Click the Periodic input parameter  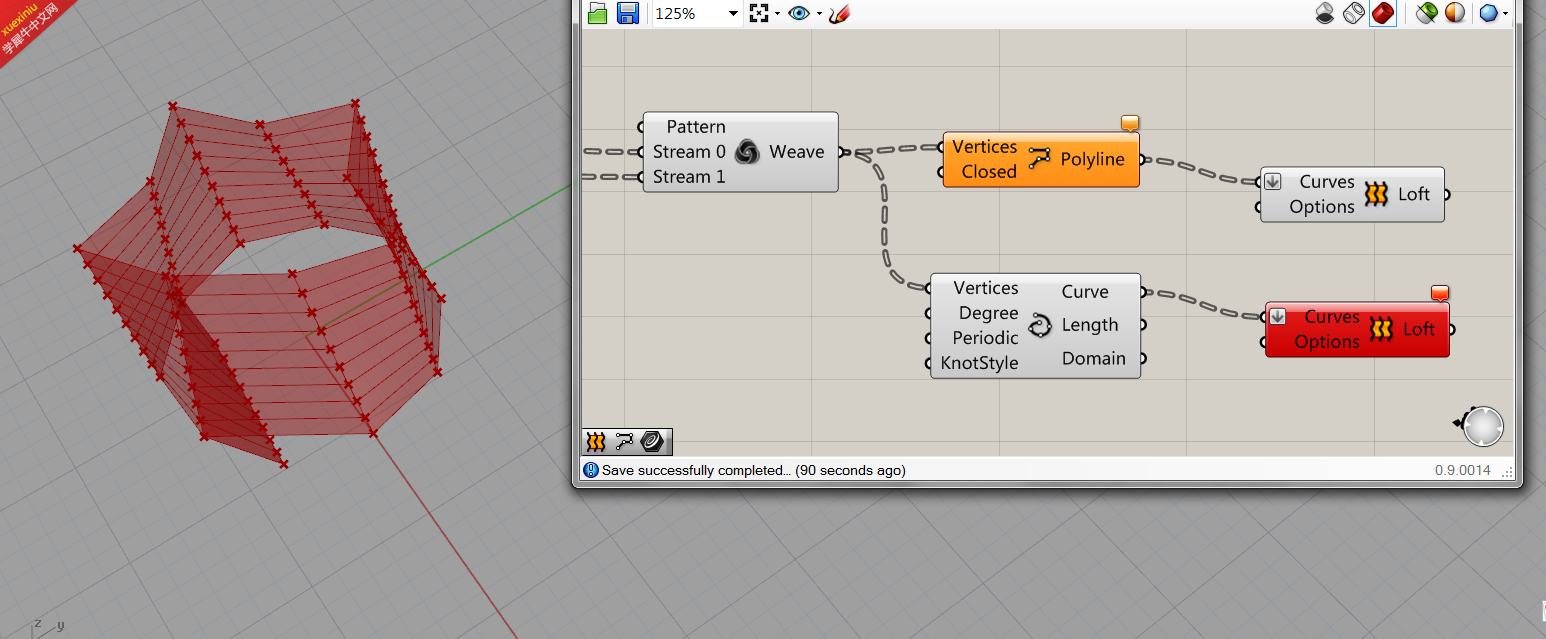pos(986,338)
